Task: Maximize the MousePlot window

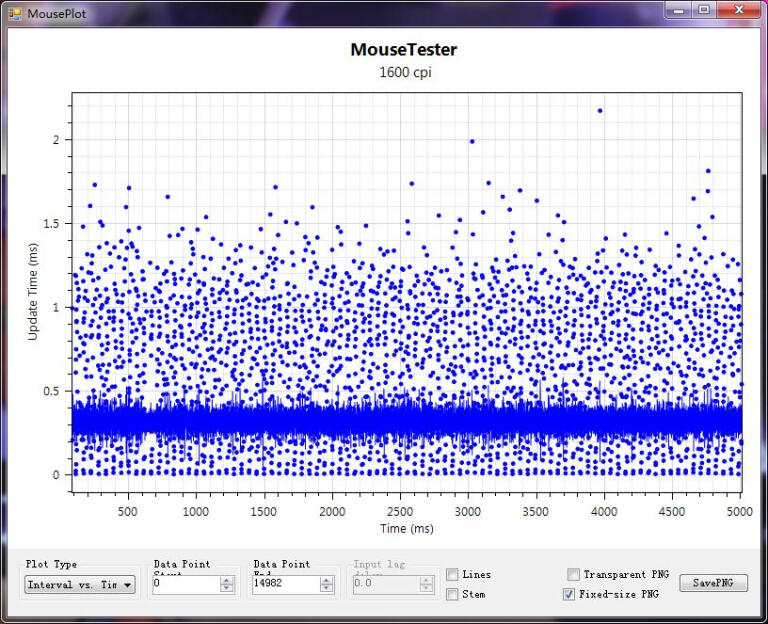Action: (x=704, y=10)
